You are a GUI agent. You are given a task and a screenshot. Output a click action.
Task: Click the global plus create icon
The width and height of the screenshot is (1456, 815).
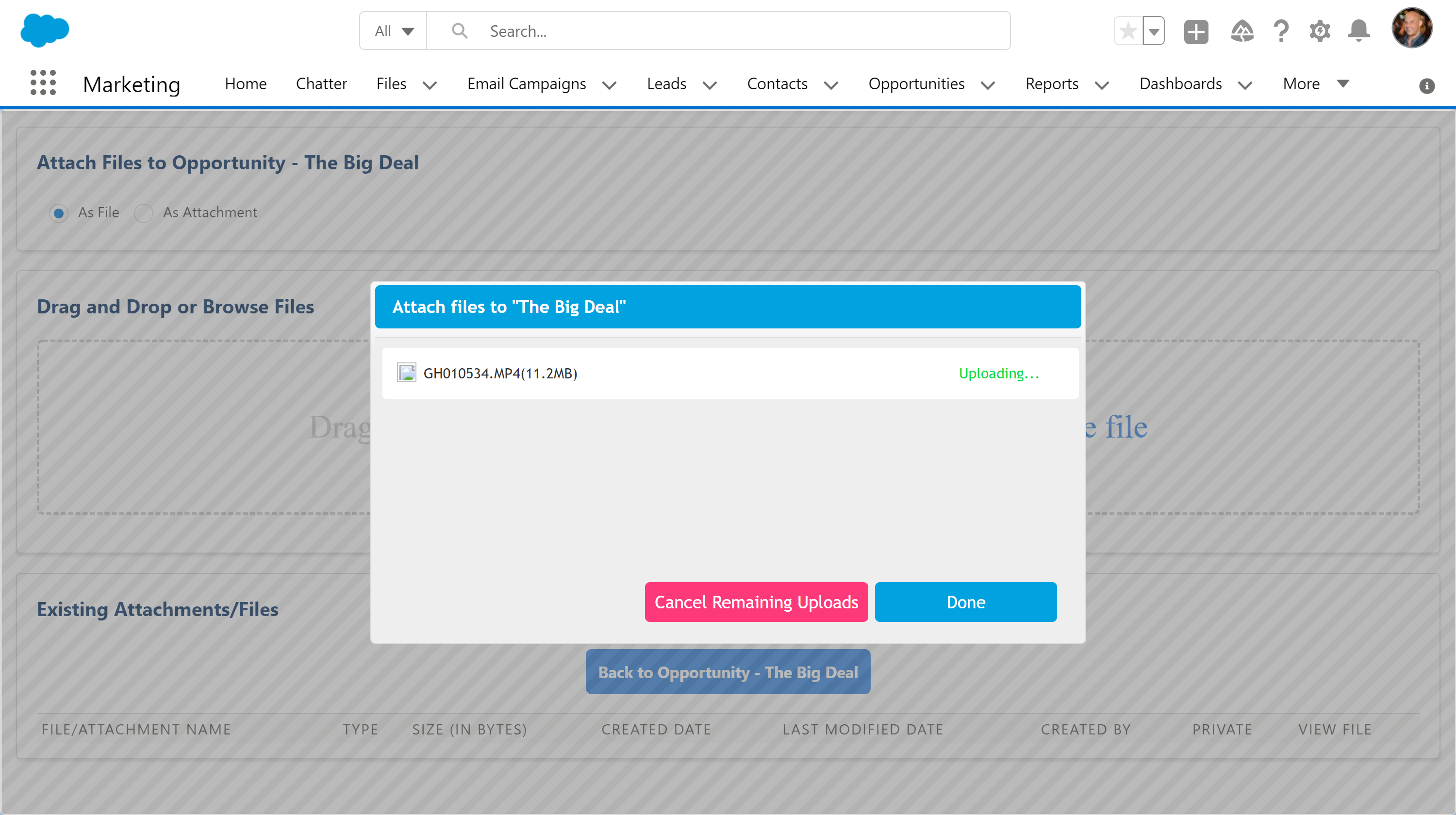pos(1196,31)
